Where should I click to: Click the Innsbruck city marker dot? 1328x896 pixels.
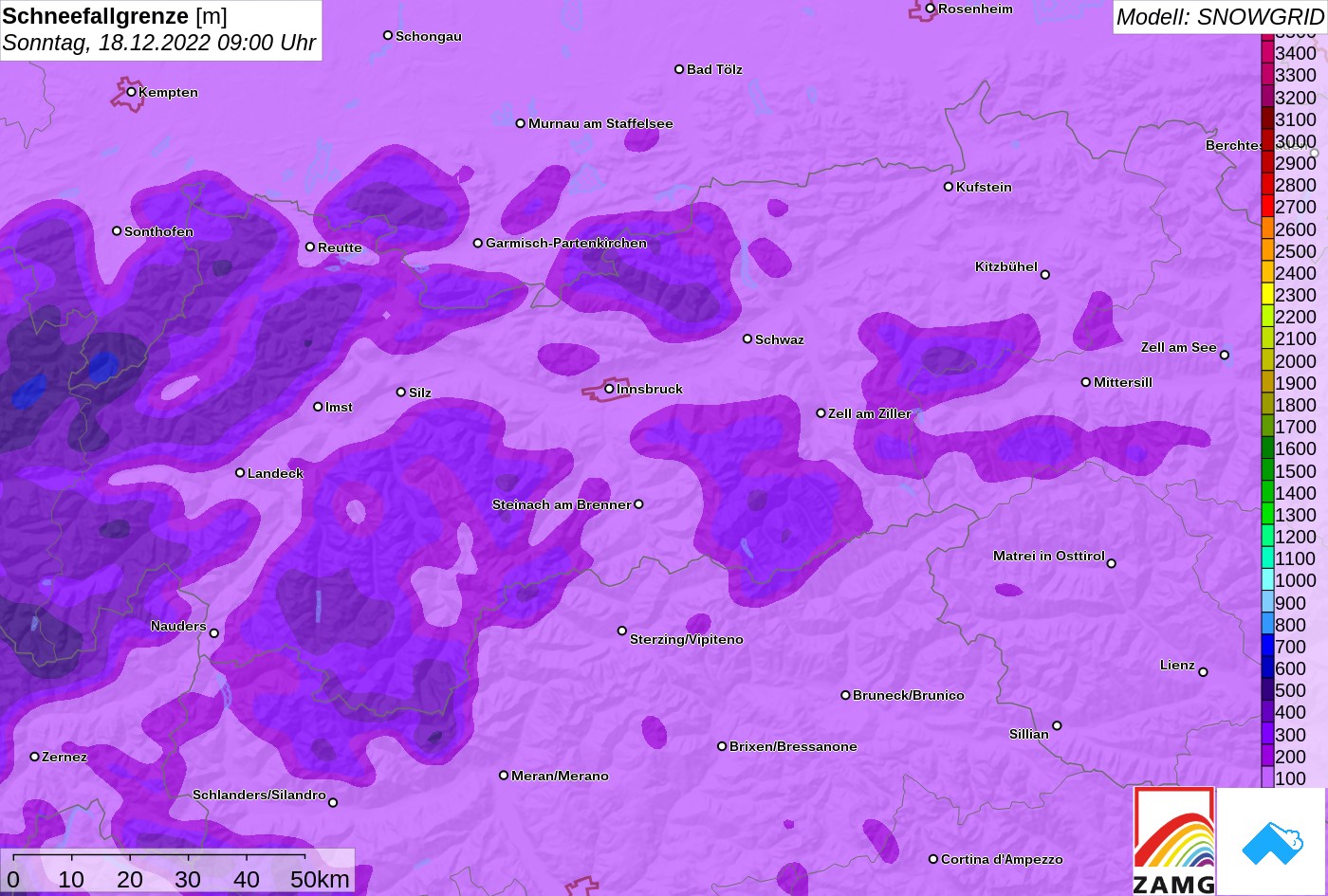click(609, 389)
